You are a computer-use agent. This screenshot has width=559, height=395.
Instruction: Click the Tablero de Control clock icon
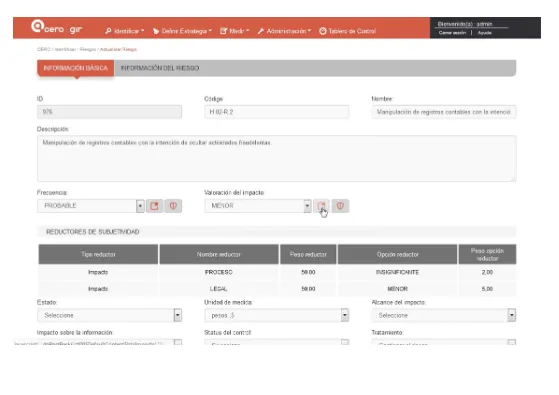[323, 31]
